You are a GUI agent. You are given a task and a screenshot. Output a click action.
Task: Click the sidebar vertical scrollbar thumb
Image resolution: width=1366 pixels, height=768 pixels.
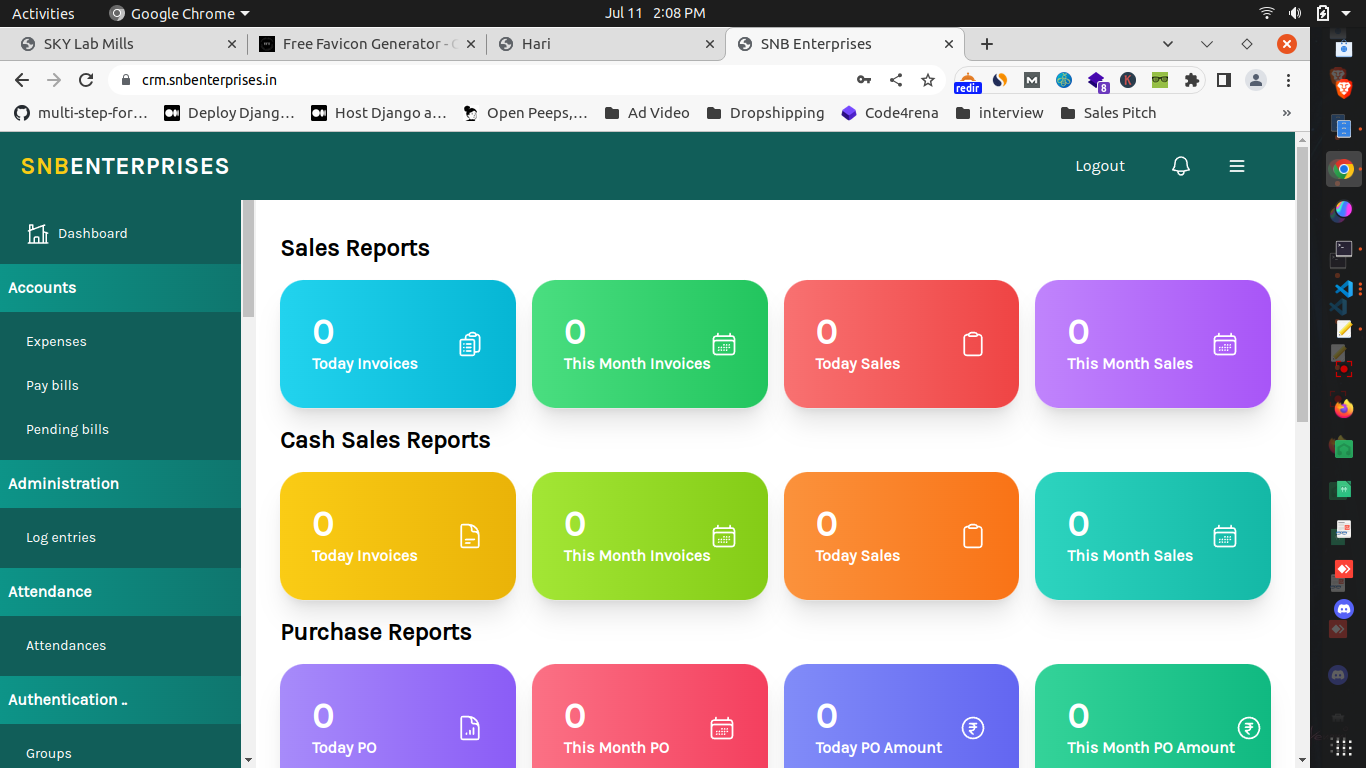pos(248,259)
